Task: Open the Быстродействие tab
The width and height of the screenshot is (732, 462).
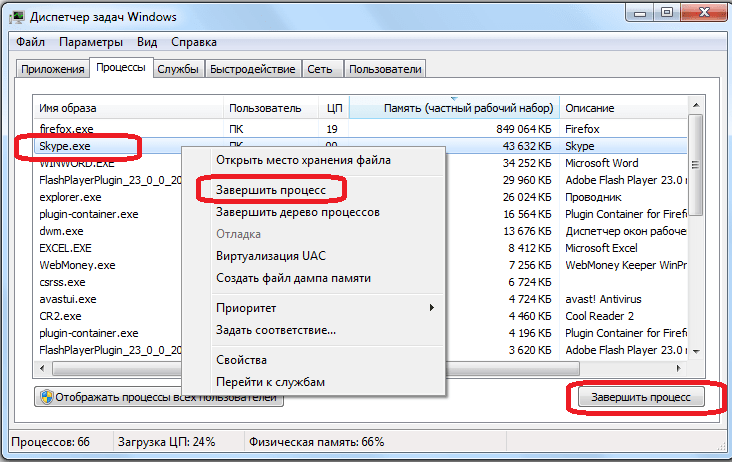Action: click(x=253, y=69)
